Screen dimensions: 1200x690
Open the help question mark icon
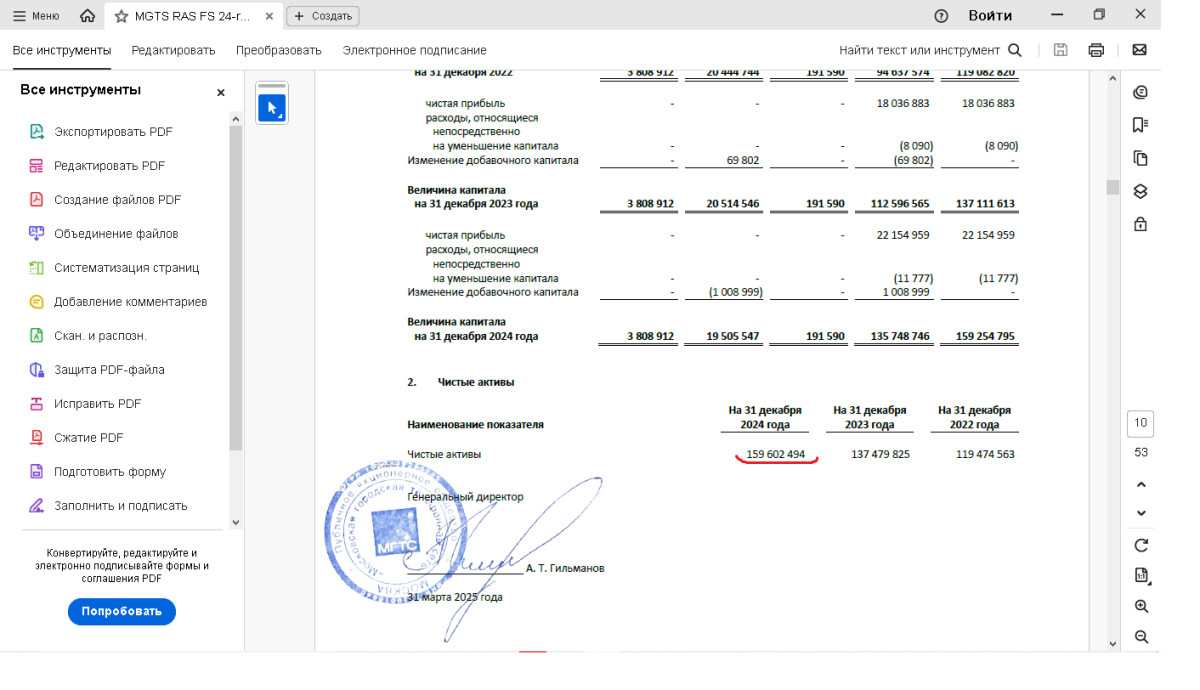click(941, 16)
